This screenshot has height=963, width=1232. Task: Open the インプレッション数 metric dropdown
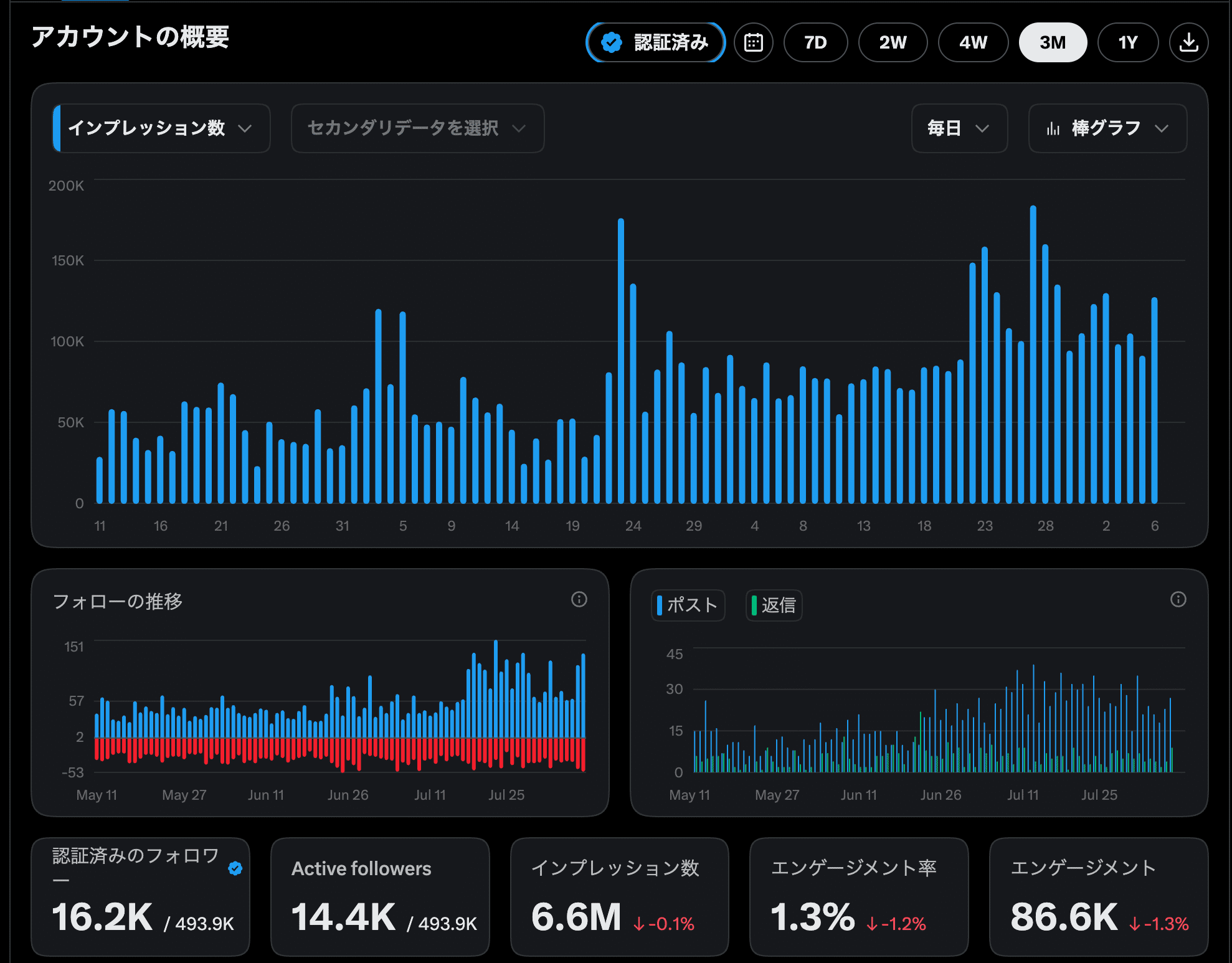point(162,128)
